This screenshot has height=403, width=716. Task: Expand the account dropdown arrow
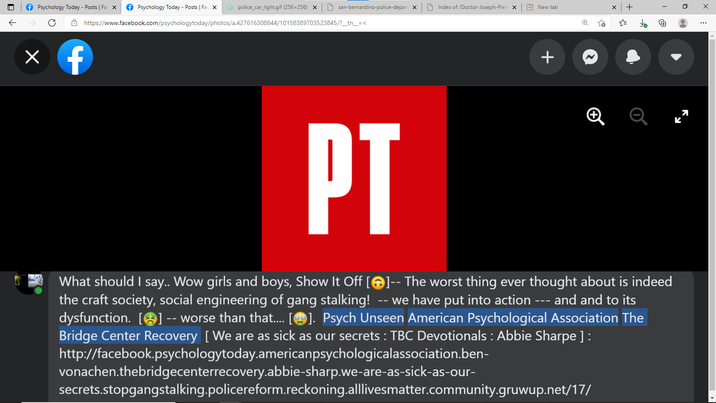[x=676, y=57]
